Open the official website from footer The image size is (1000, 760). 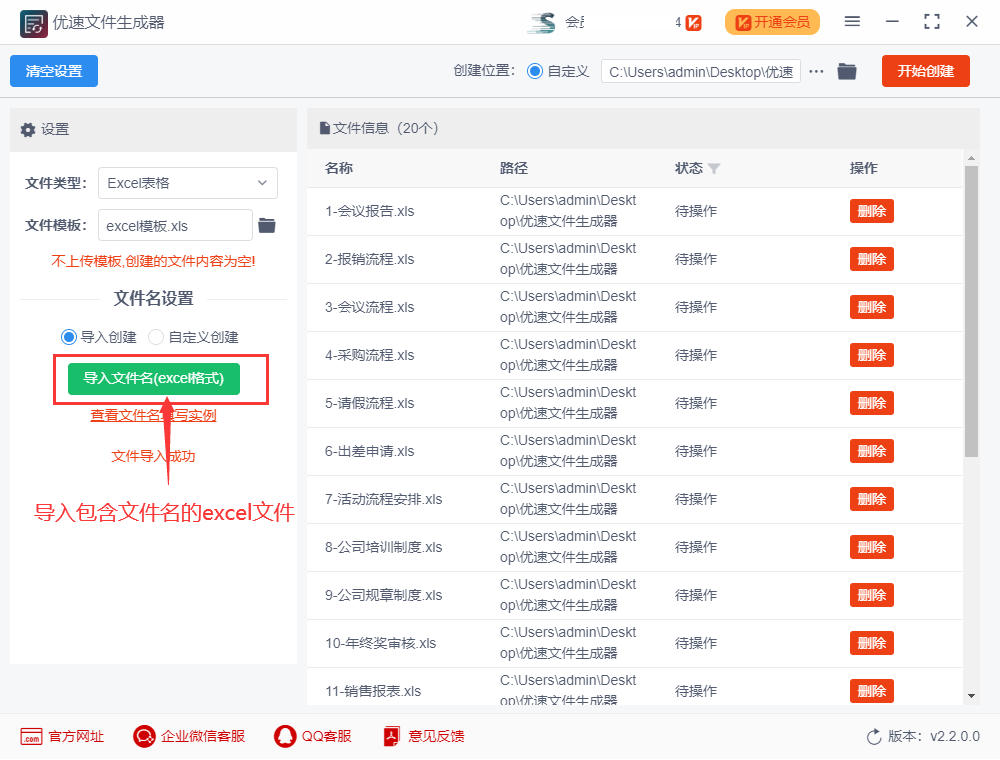click(x=61, y=736)
